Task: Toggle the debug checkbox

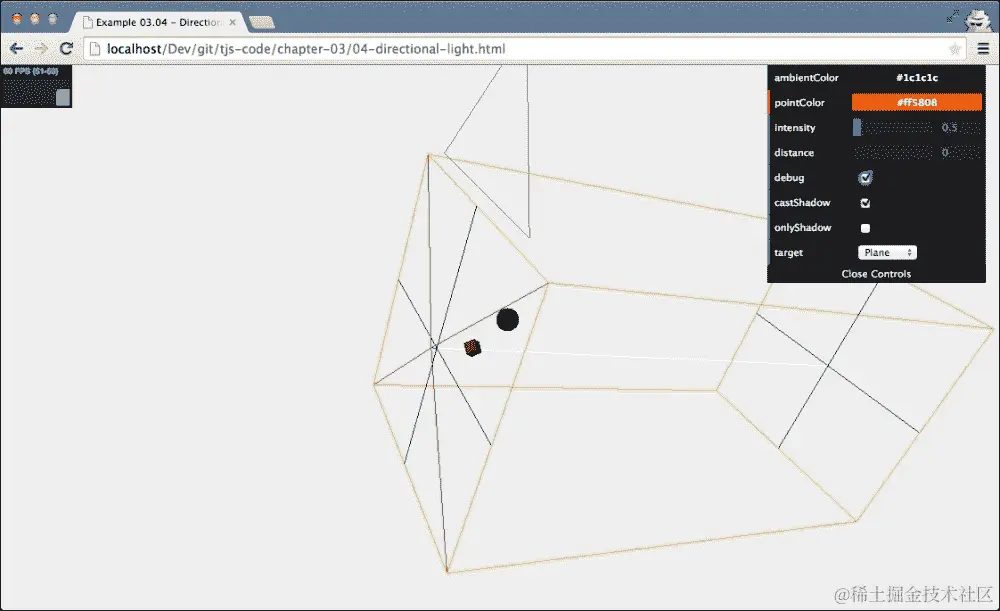Action: coord(865,178)
